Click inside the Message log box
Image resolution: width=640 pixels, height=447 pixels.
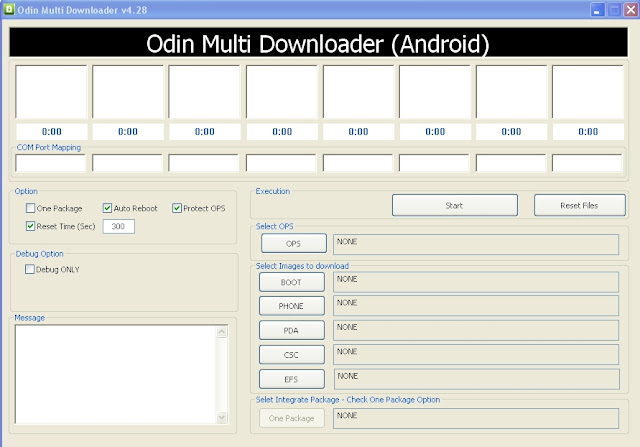pyautogui.click(x=116, y=374)
